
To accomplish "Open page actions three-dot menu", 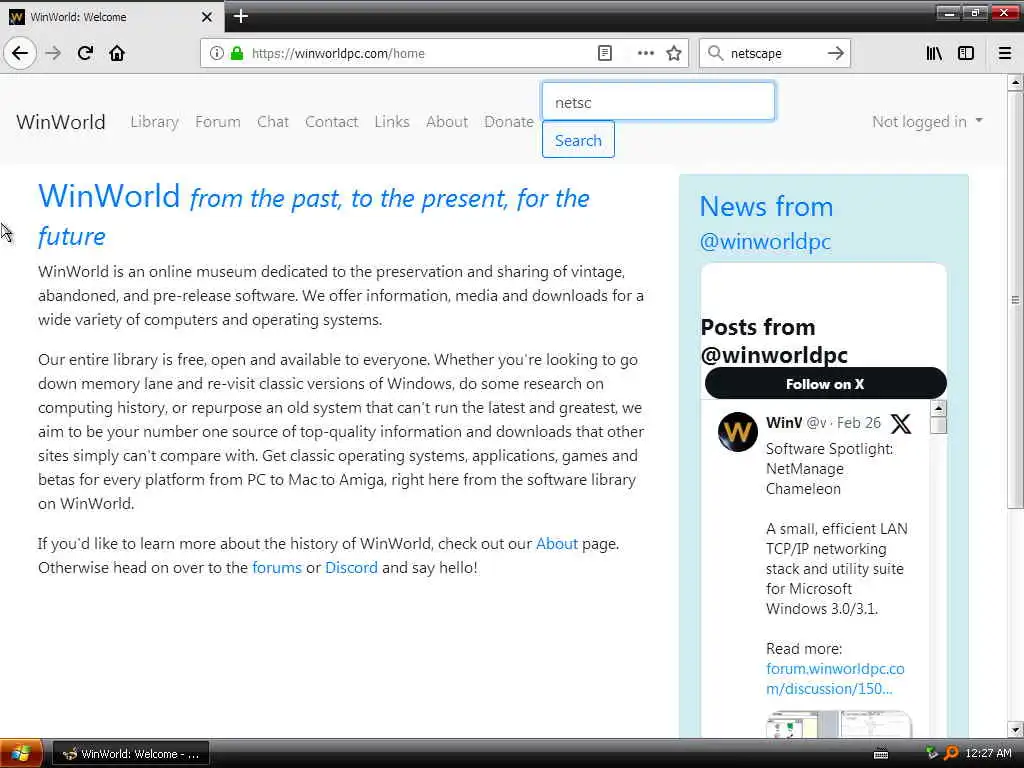I will 645,53.
